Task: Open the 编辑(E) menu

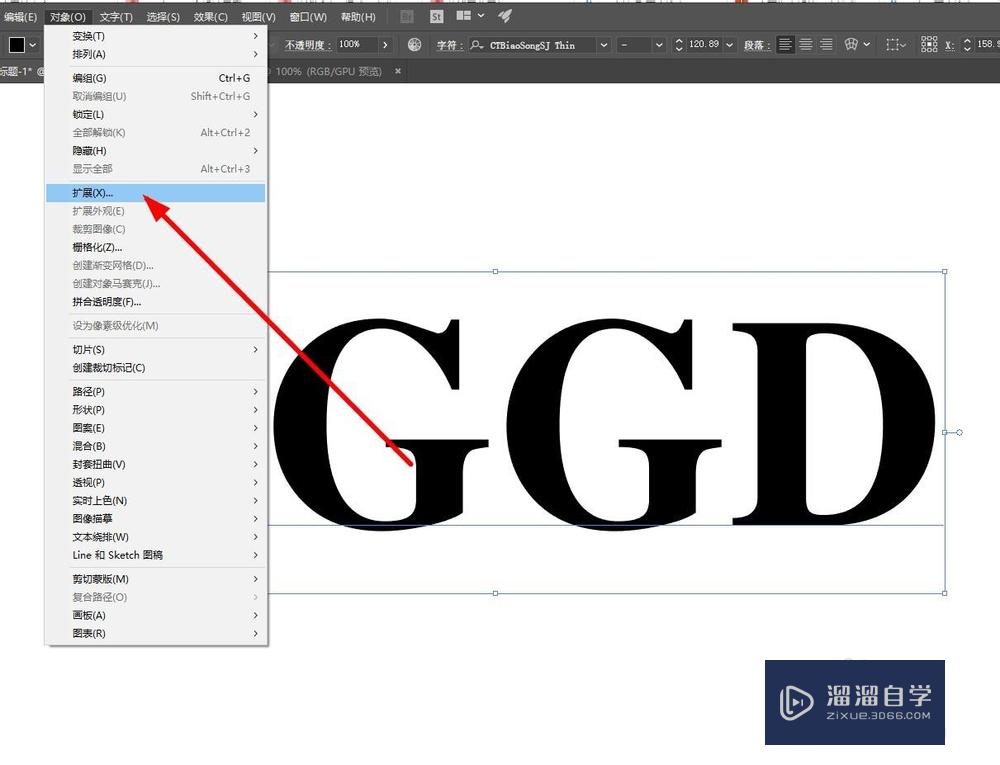Action: coord(20,17)
